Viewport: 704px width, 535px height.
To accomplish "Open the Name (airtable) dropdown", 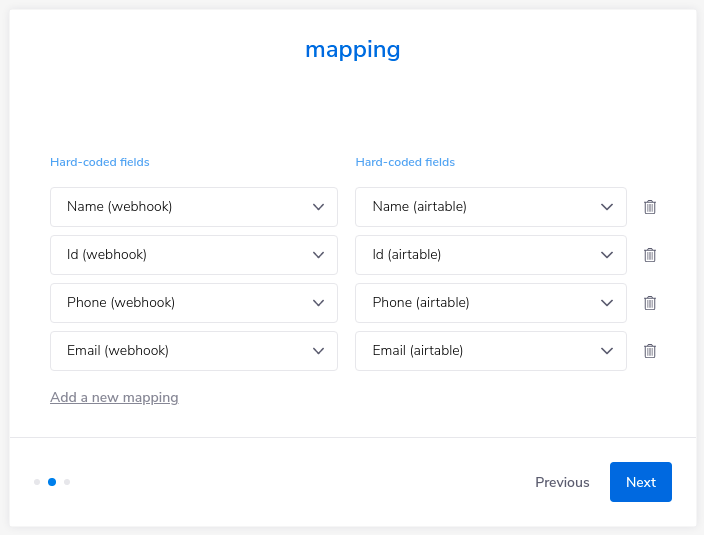I will click(490, 207).
